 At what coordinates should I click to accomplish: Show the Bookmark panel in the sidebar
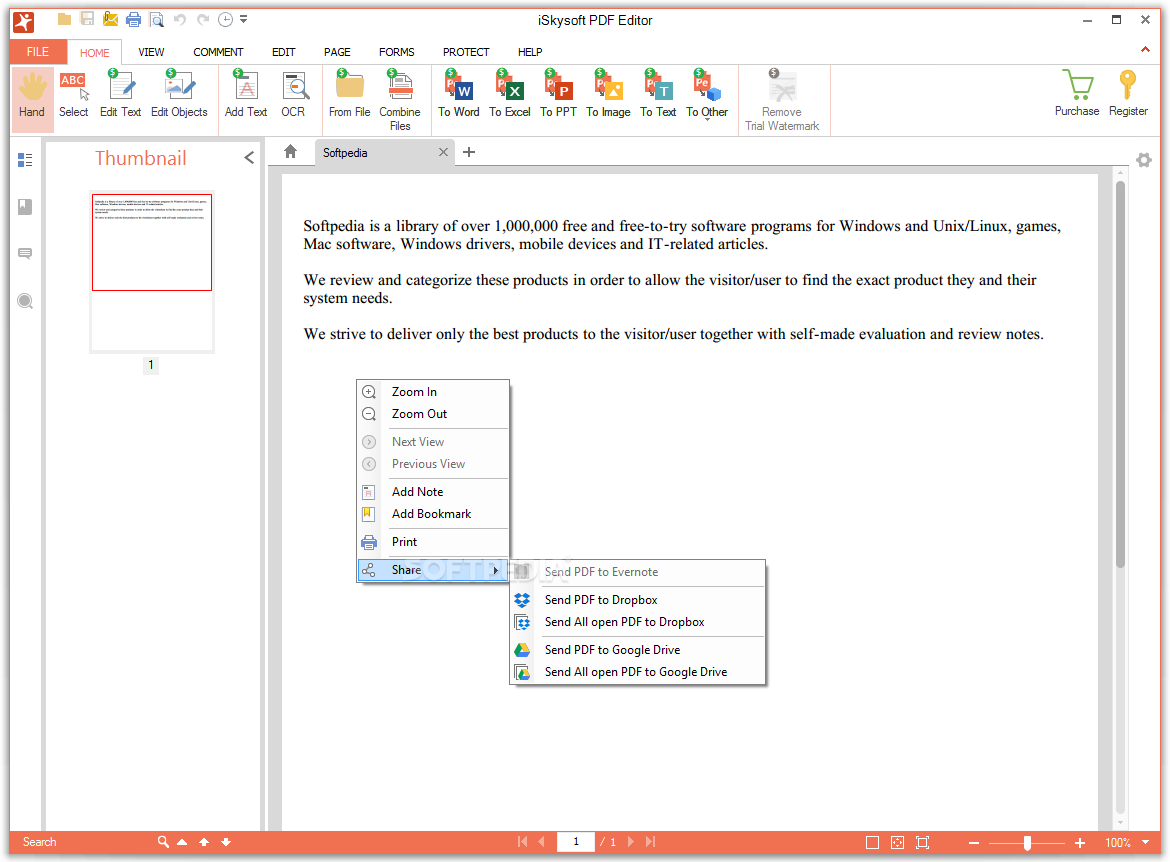point(25,207)
